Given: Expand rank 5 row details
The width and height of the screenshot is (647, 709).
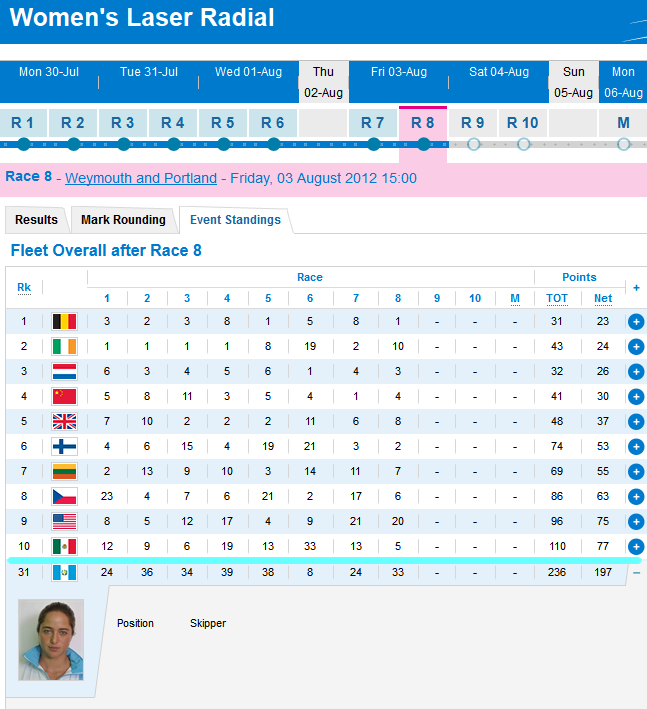Looking at the screenshot, I should tap(636, 421).
